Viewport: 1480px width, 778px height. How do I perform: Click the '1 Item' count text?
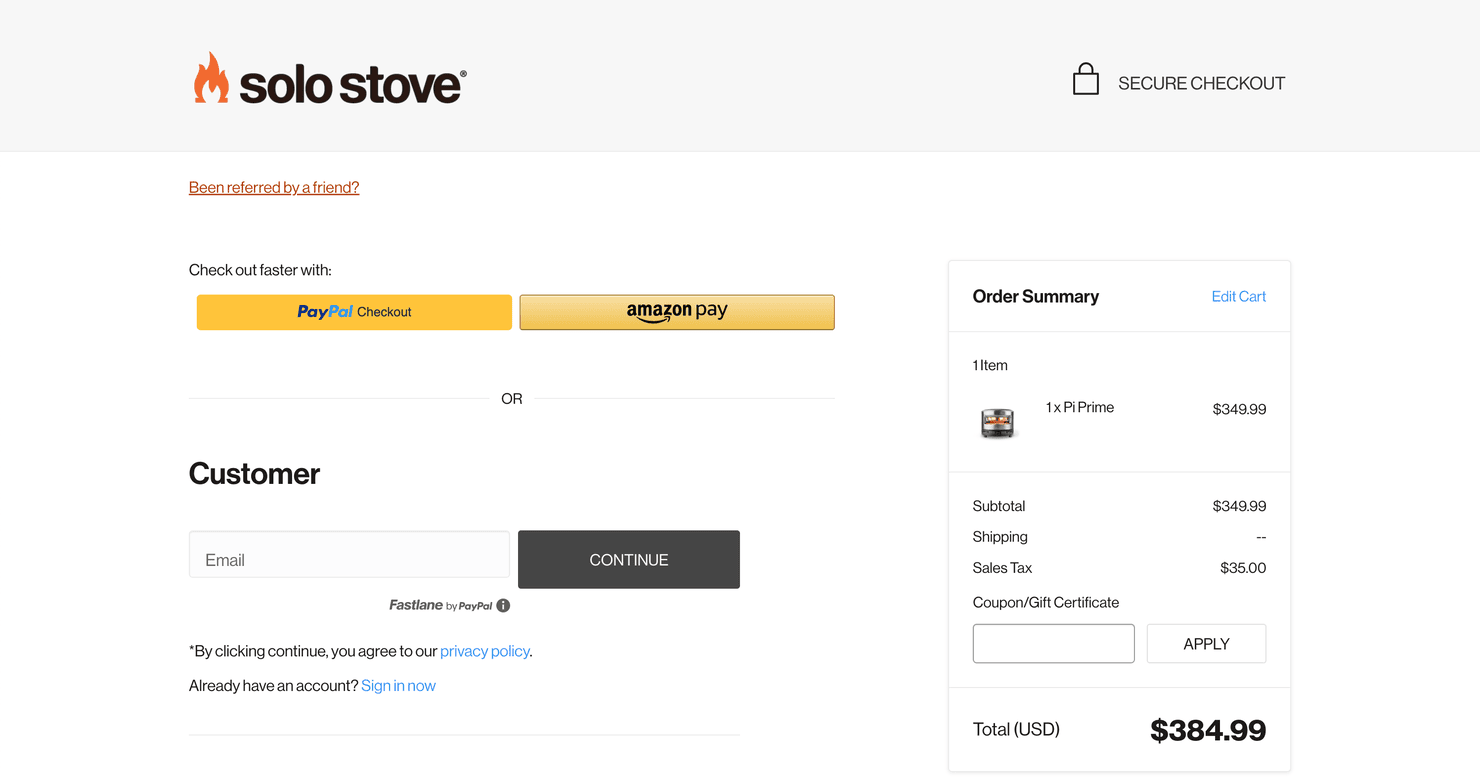990,365
